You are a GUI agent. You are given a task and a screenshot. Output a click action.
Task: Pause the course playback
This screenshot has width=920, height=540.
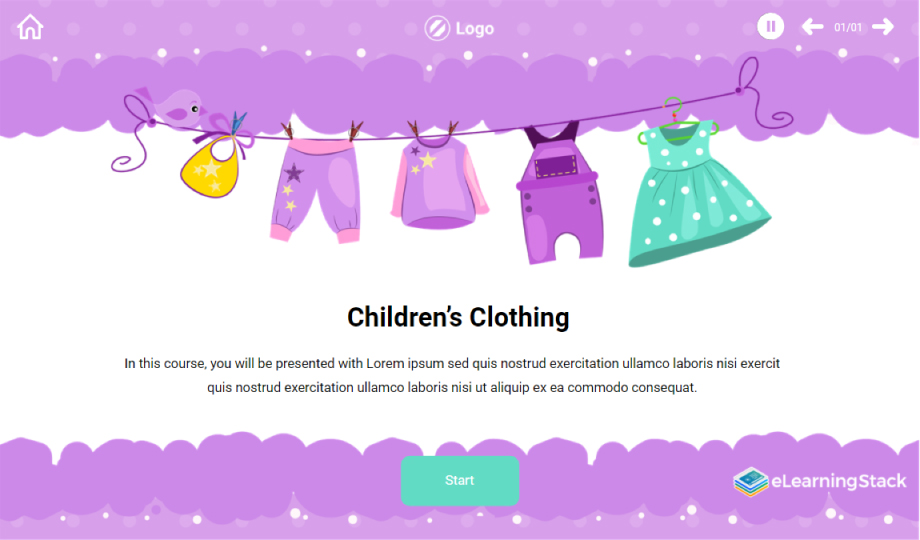click(x=770, y=26)
